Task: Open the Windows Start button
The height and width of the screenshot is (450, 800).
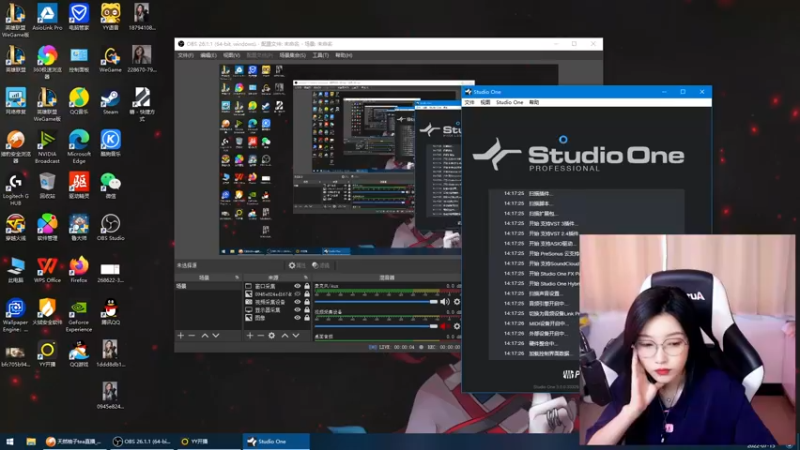Action: coord(10,441)
